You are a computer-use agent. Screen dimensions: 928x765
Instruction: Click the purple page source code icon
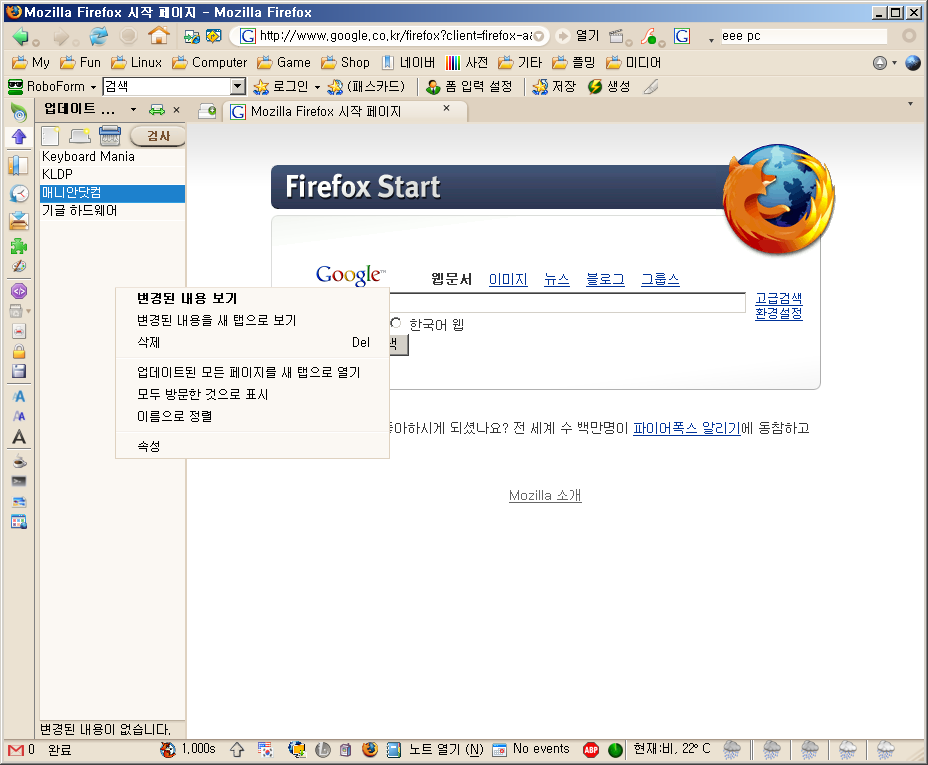19,291
